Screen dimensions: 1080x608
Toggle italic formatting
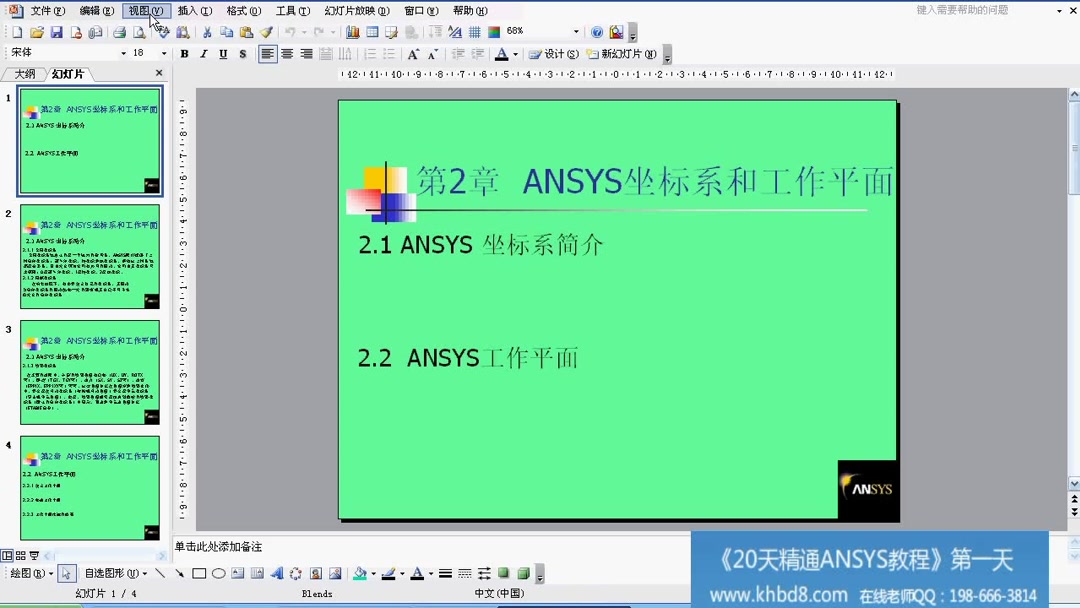[x=203, y=53]
